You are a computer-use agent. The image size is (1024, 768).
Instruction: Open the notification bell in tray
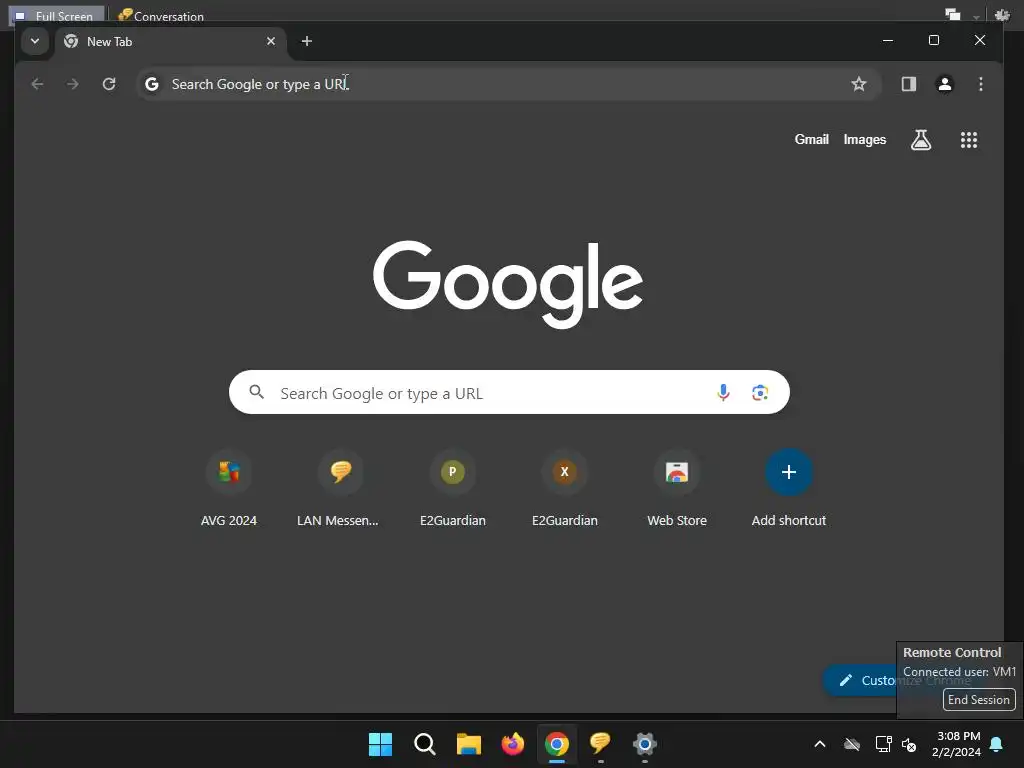[x=997, y=744]
